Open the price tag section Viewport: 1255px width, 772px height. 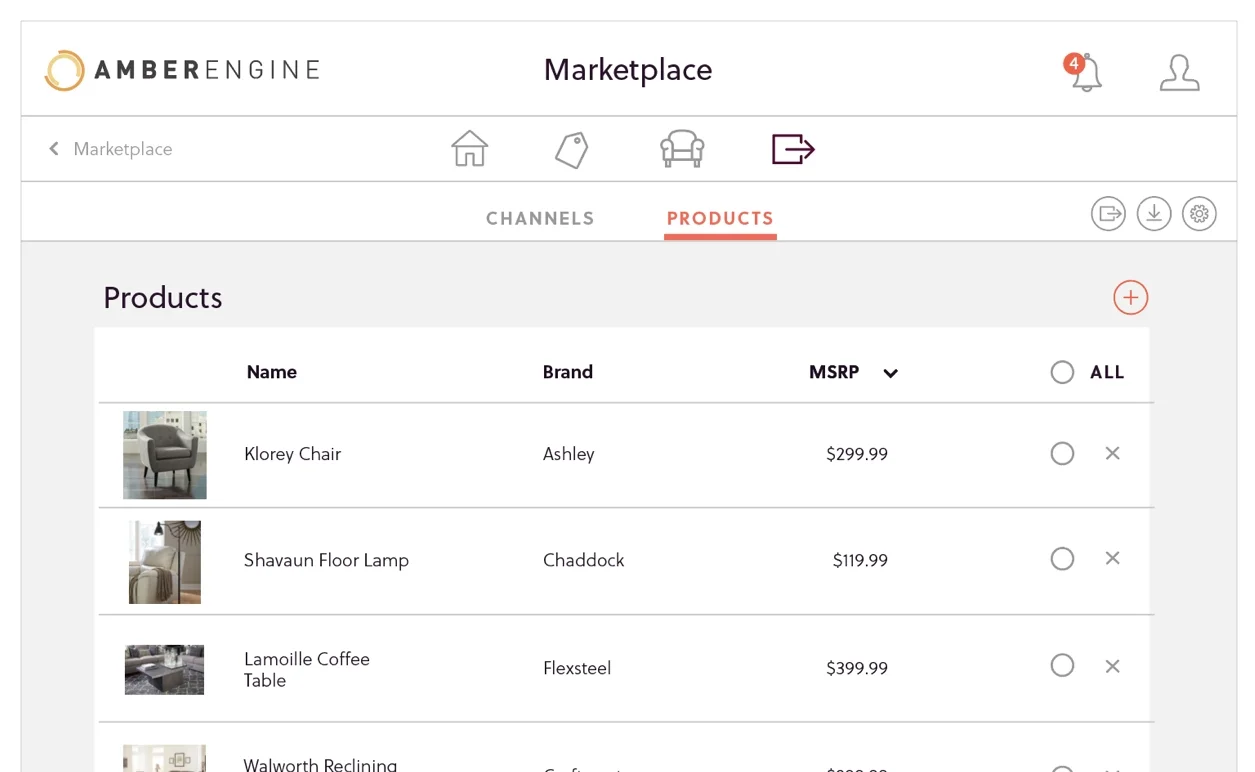[571, 150]
